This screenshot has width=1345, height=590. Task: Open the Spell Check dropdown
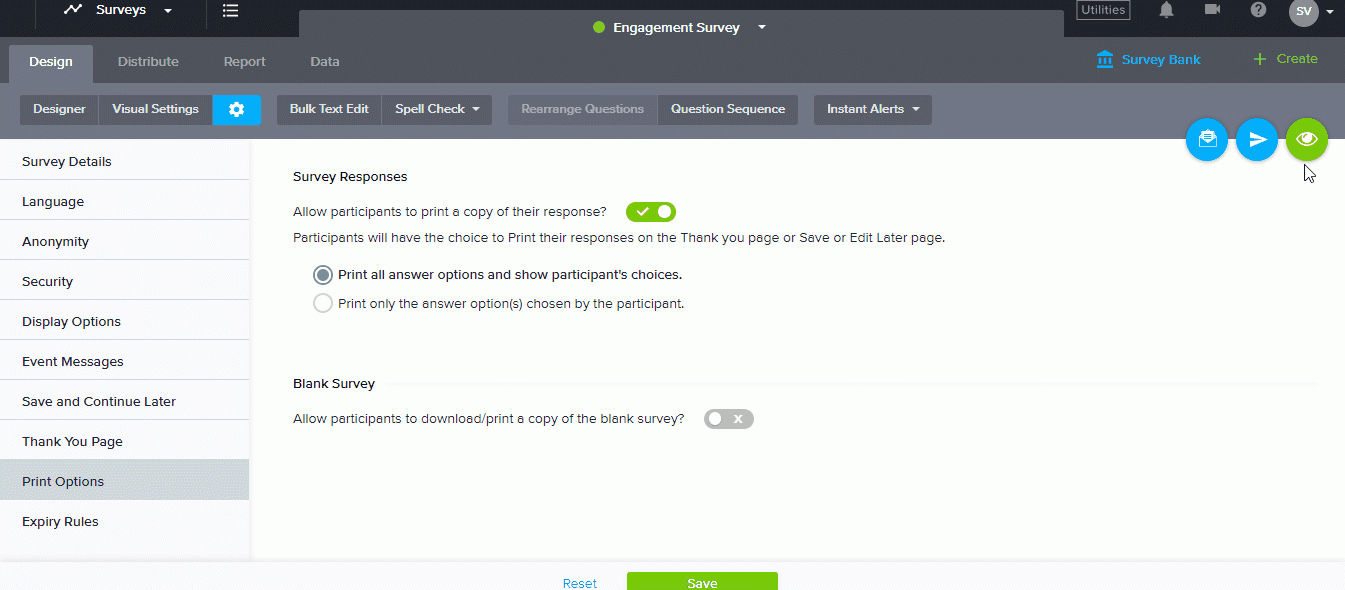pyautogui.click(x=437, y=110)
